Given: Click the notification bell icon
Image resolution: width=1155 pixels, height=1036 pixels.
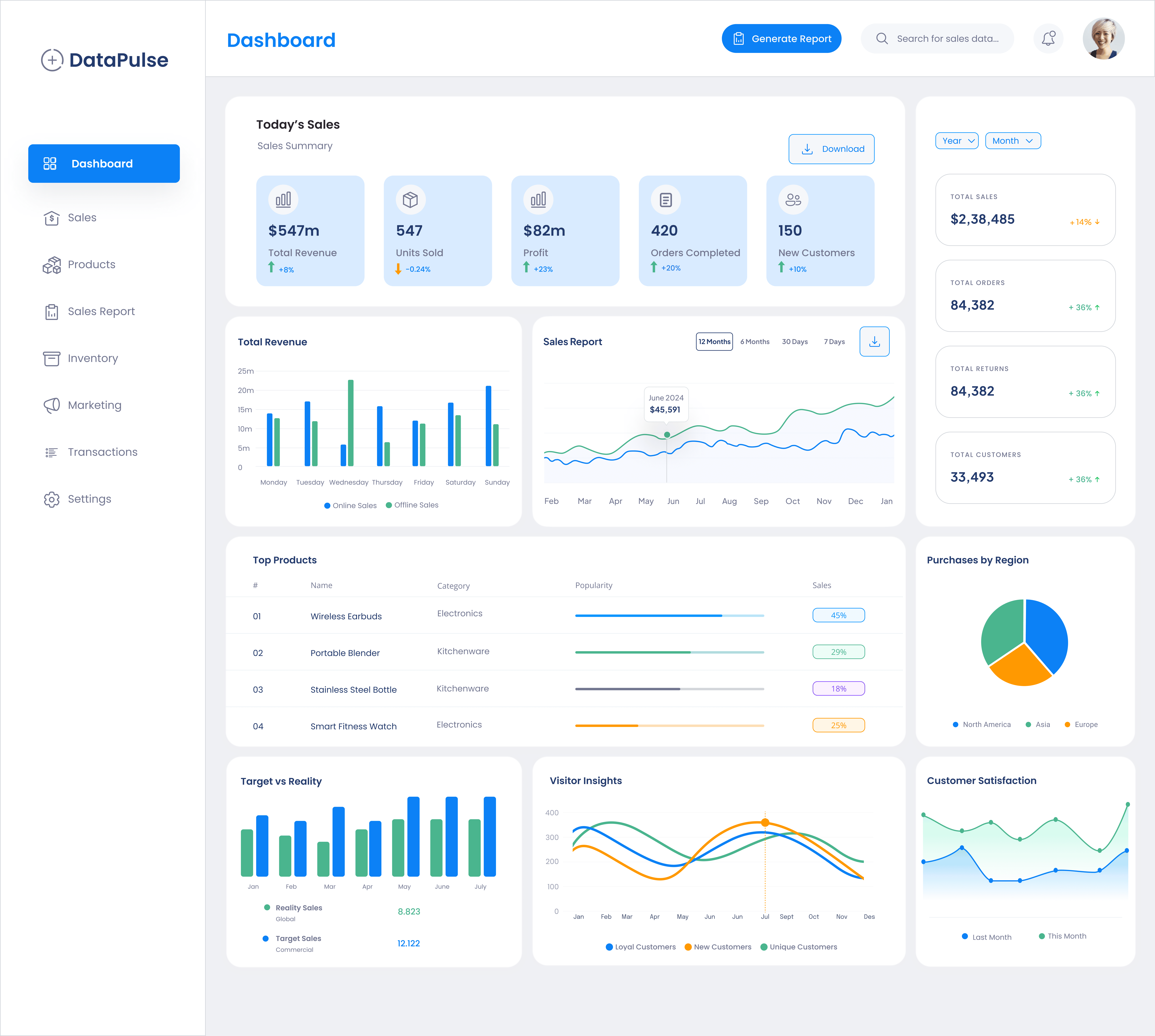Looking at the screenshot, I should tap(1048, 39).
